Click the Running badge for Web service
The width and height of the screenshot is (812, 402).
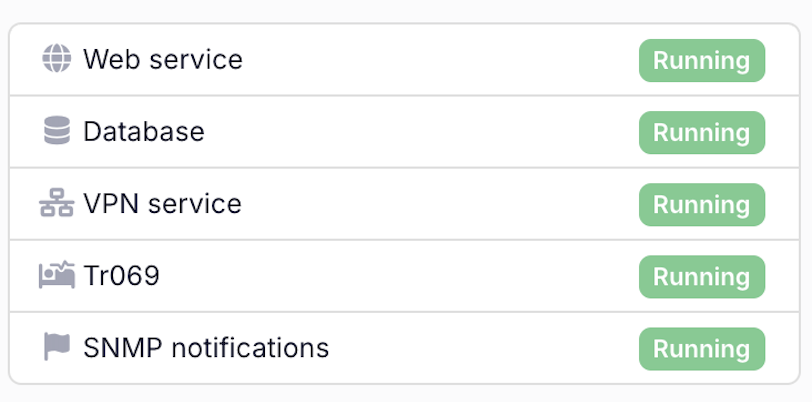pyautogui.click(x=701, y=60)
